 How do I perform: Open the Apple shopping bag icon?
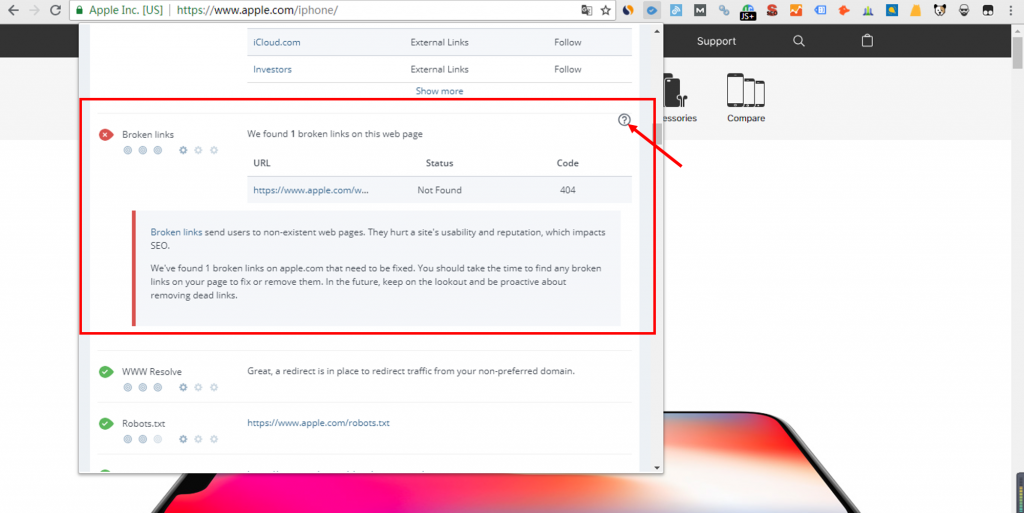(x=867, y=41)
